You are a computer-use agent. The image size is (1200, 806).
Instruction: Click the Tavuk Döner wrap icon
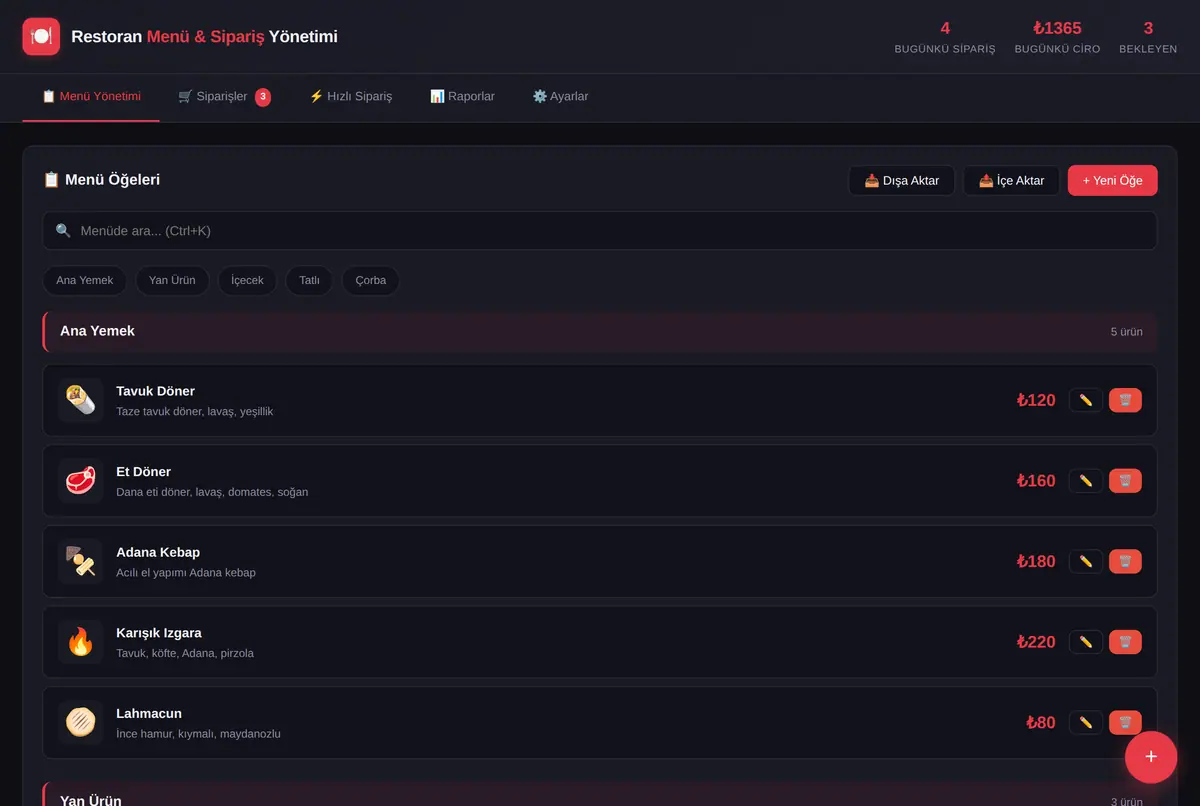[x=80, y=400]
